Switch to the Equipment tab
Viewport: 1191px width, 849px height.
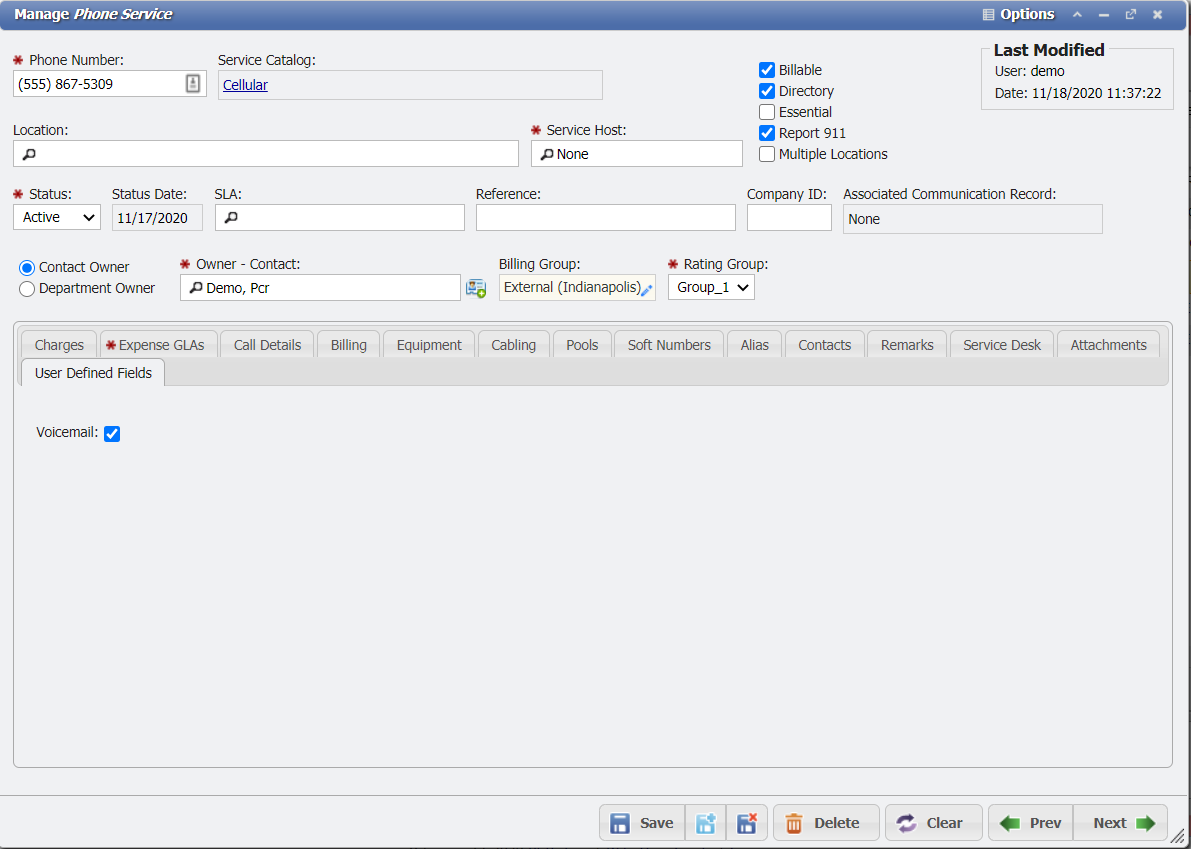(428, 344)
